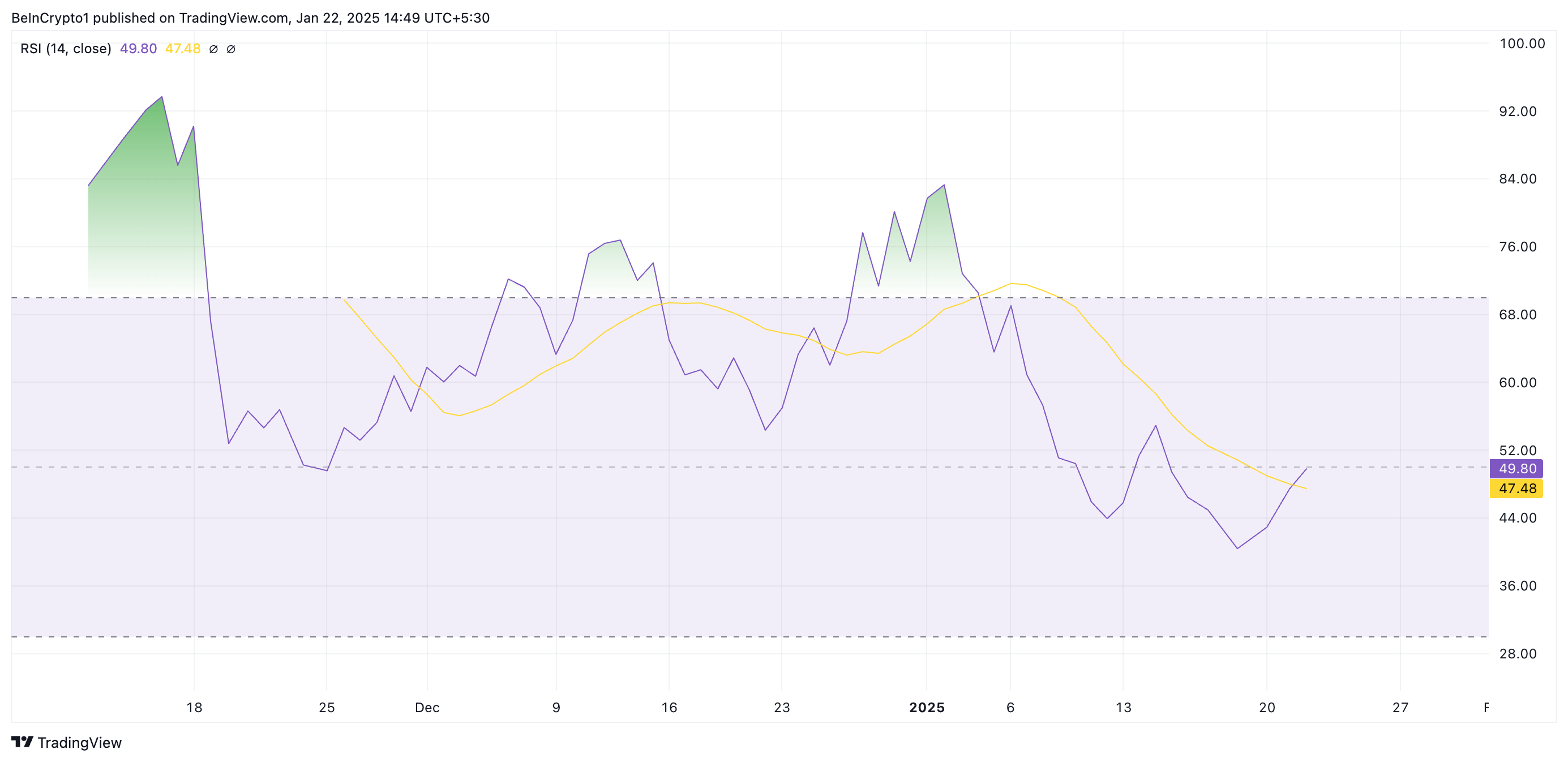1568x762 pixels.
Task: Click the 13 date label on time axis
Action: [1123, 707]
